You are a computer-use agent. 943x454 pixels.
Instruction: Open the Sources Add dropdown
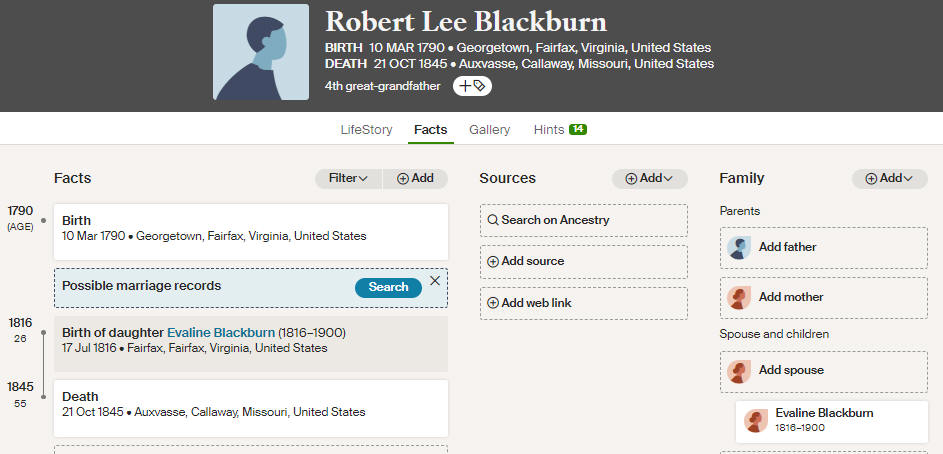click(x=650, y=179)
